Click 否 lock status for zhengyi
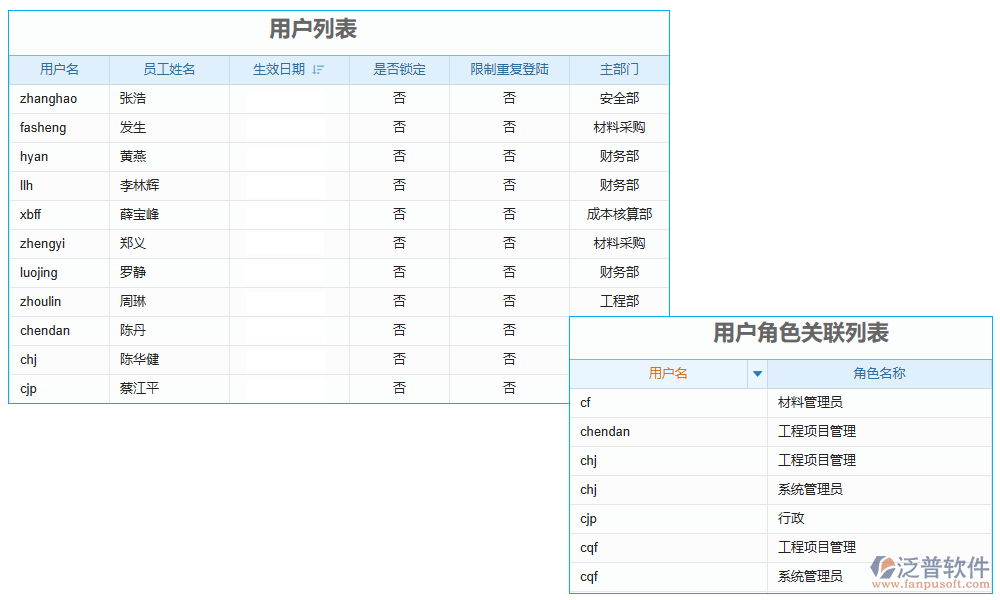The width and height of the screenshot is (1000, 600). click(399, 243)
